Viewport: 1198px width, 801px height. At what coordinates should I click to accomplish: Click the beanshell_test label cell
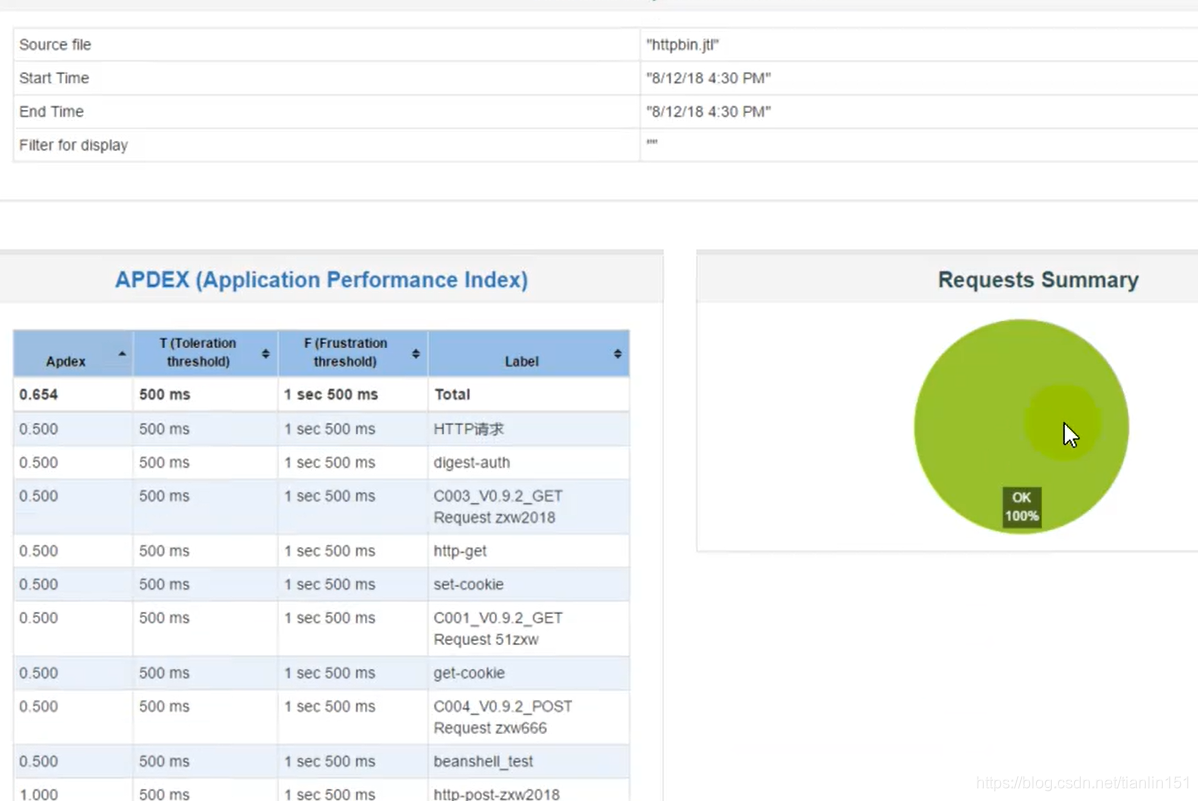click(483, 761)
